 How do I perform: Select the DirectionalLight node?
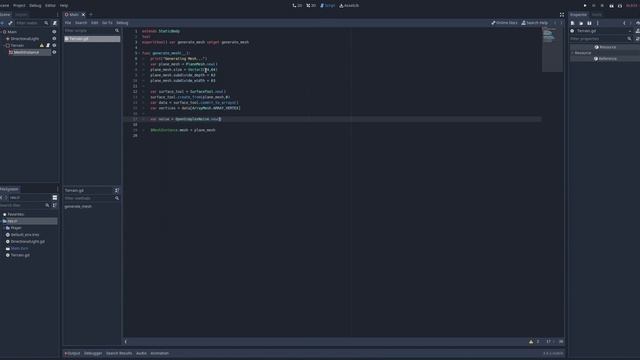24,39
